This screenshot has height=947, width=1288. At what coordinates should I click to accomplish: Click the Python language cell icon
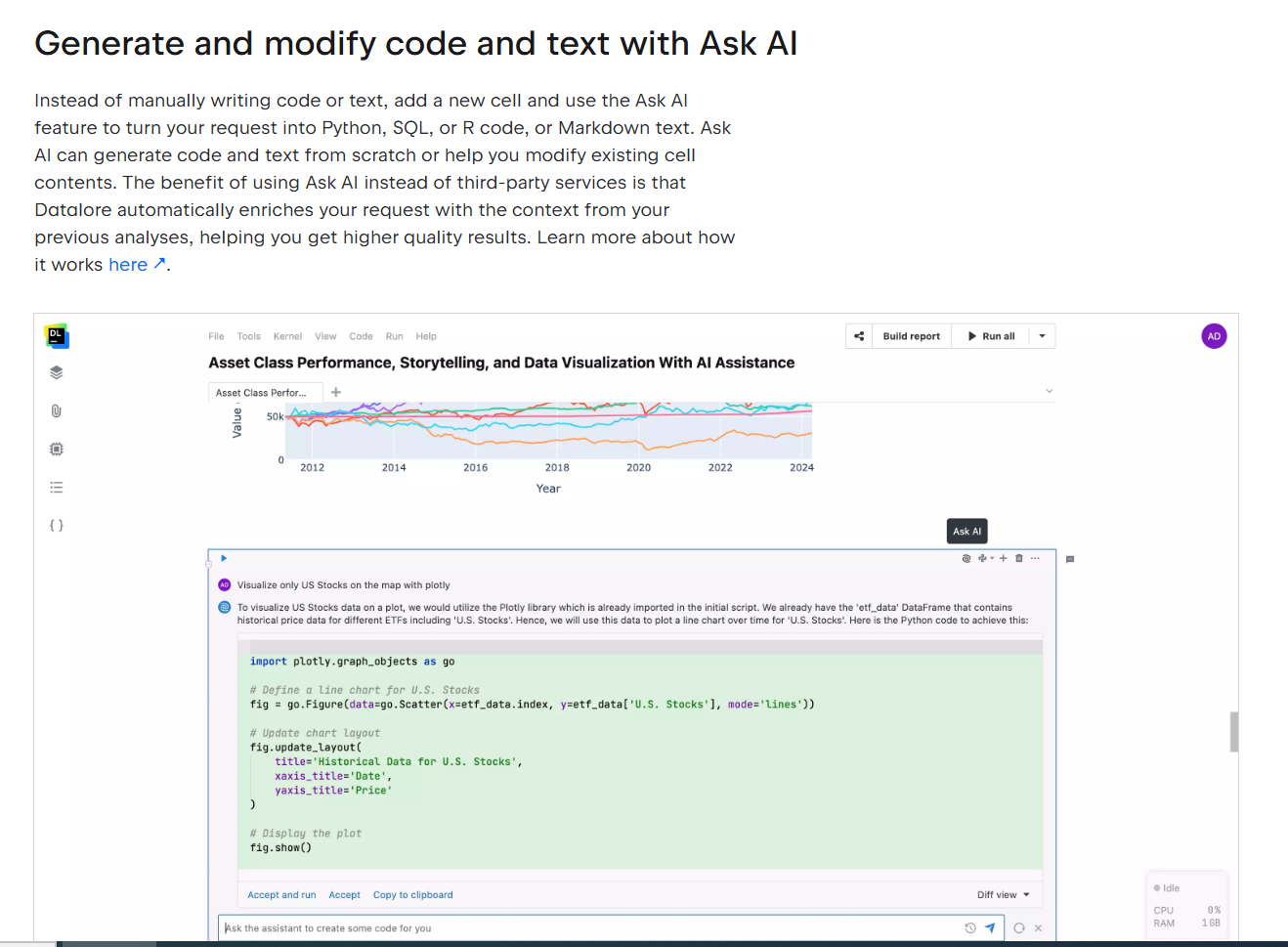click(x=982, y=558)
